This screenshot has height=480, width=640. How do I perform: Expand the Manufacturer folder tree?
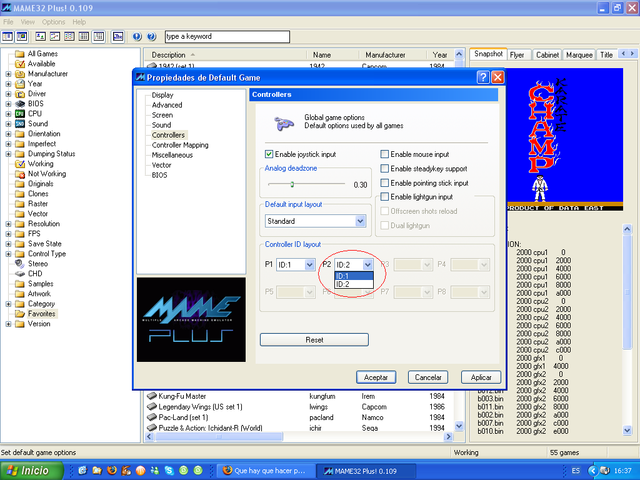[x=8, y=74]
